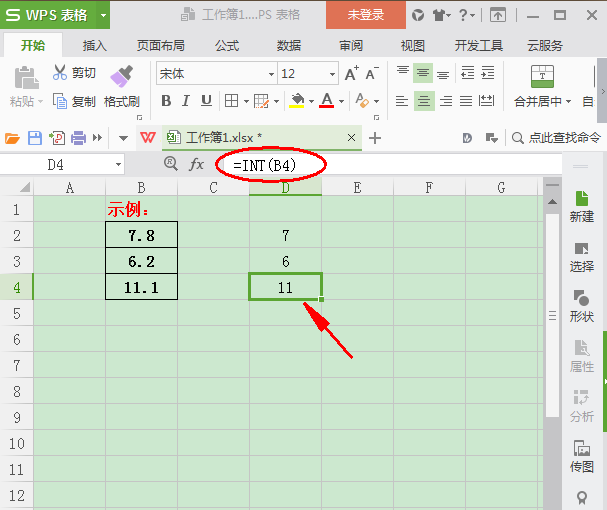Open the 形状 shapes panel in sidebar

click(581, 305)
